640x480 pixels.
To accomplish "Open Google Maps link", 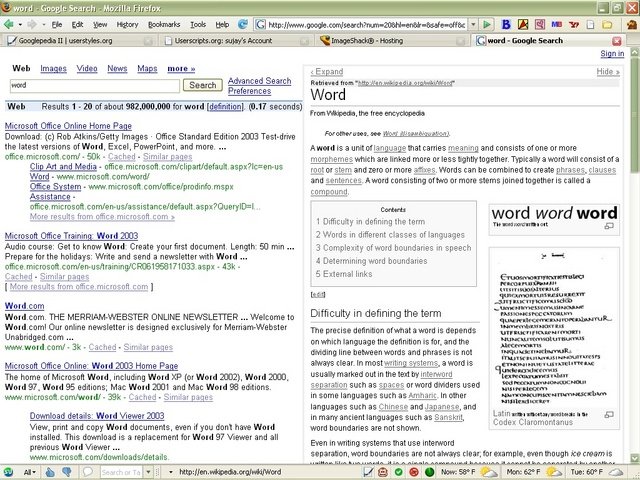I will coord(147,69).
